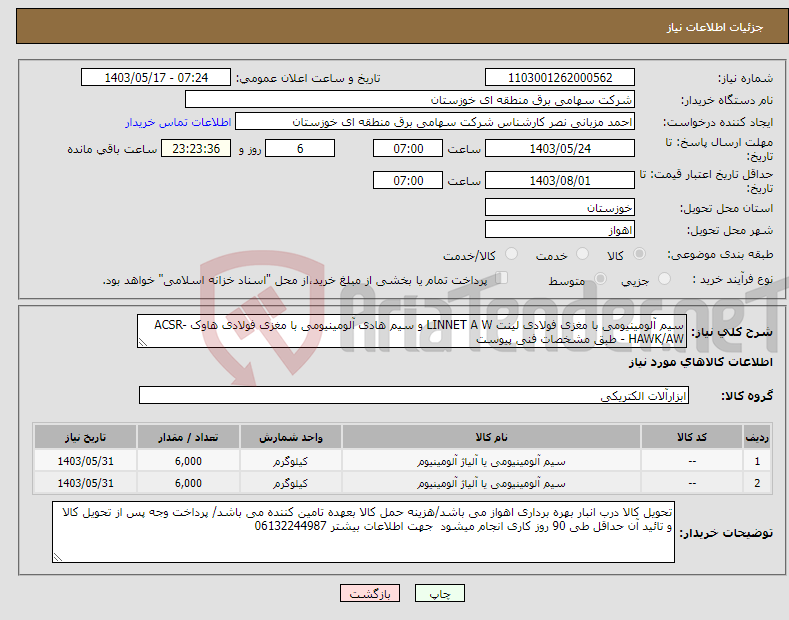Click the remaining time field 23:23:36
Screen dimensions: 789x620
(196, 148)
